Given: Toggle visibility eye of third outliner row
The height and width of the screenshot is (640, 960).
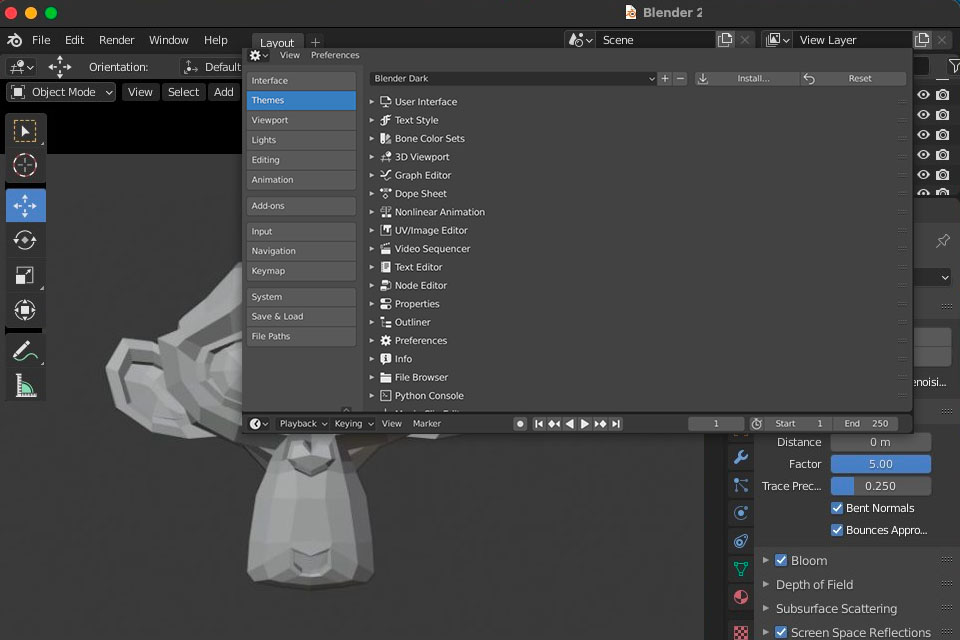Looking at the screenshot, I should click(923, 135).
